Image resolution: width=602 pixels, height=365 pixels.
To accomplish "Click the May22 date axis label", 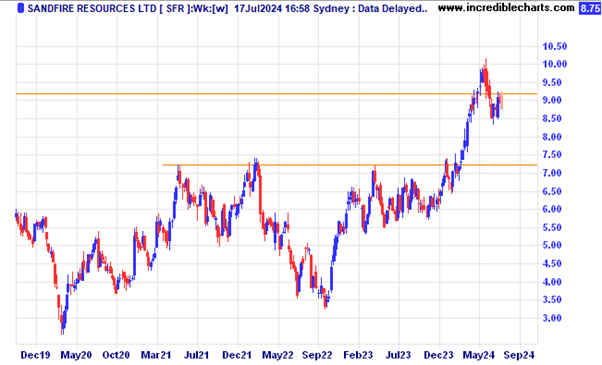I will pos(278,355).
